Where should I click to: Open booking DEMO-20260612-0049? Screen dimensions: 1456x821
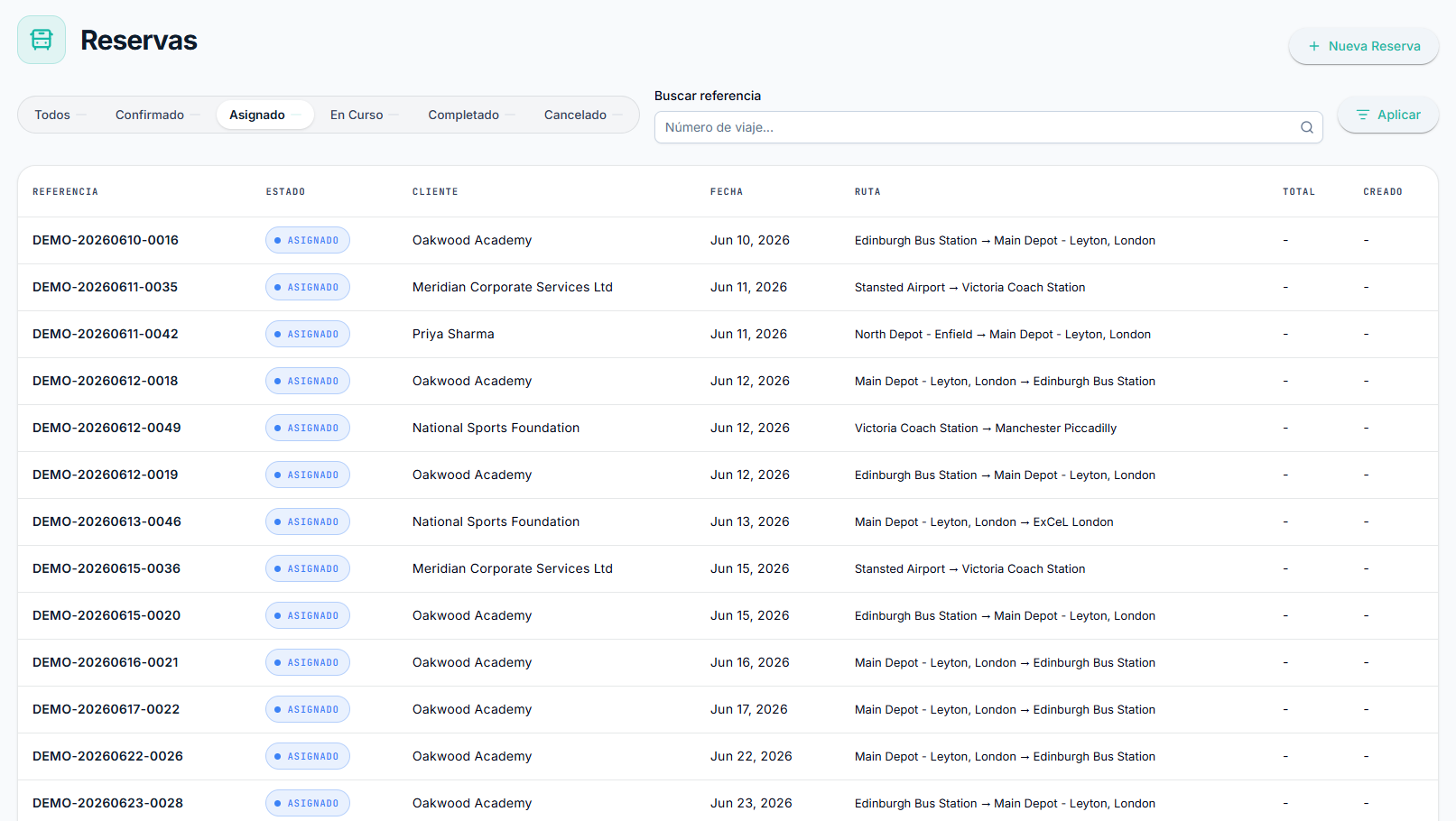pos(107,428)
